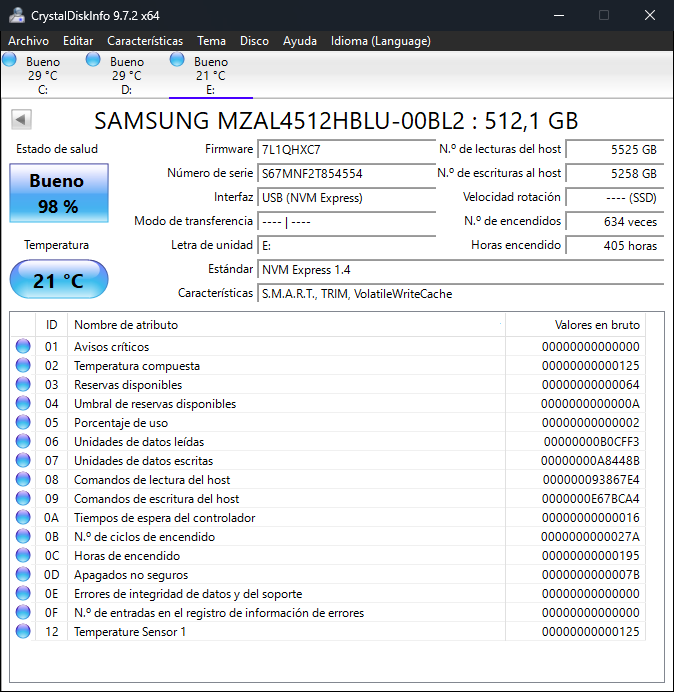Image resolution: width=674 pixels, height=692 pixels.
Task: Open the Características menu
Action: pyautogui.click(x=145, y=41)
